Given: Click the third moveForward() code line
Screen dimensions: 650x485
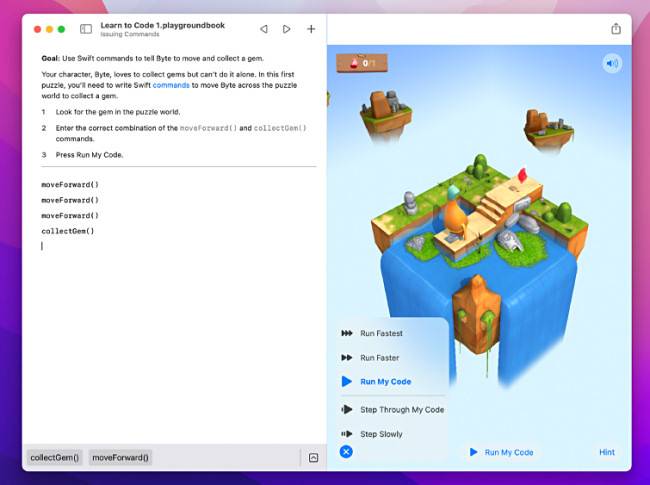Looking at the screenshot, I should coord(70,216).
